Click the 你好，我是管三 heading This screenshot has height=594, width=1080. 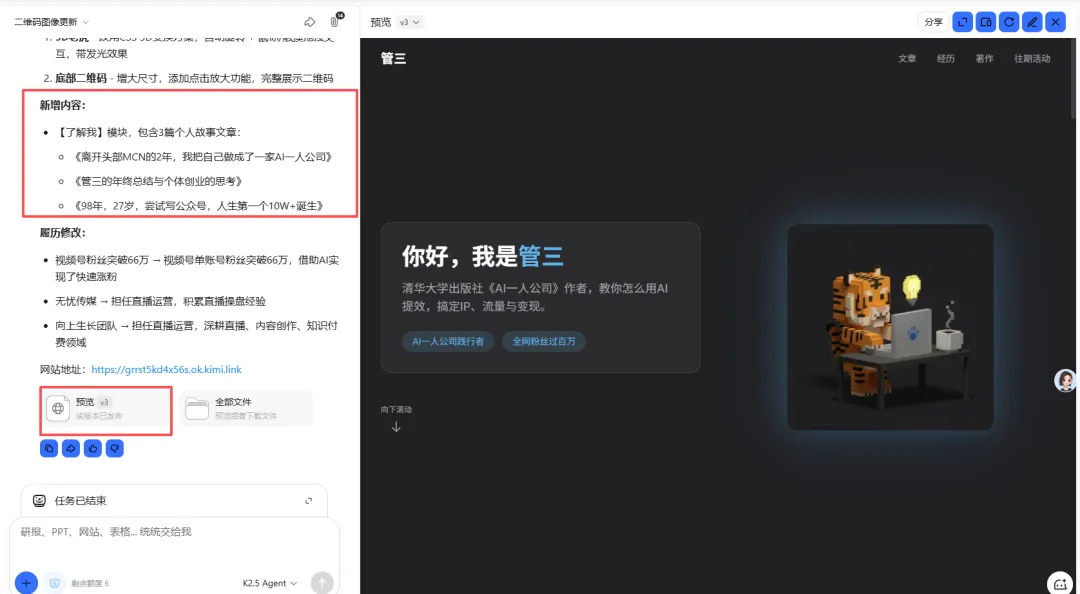483,256
